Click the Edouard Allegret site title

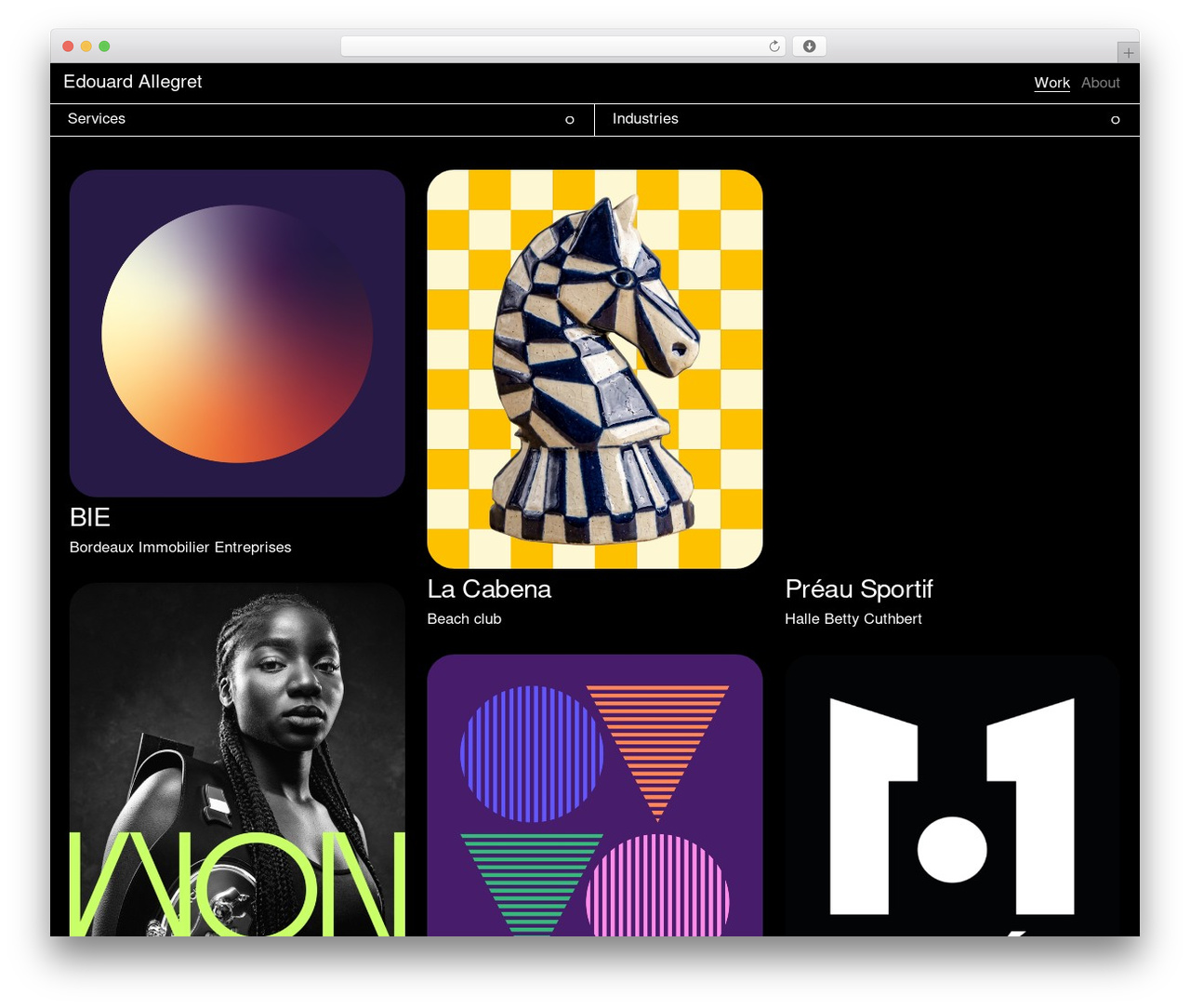coord(133,82)
